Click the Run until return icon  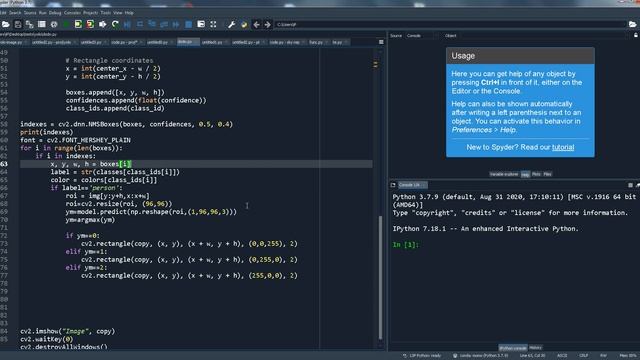click(164, 24)
